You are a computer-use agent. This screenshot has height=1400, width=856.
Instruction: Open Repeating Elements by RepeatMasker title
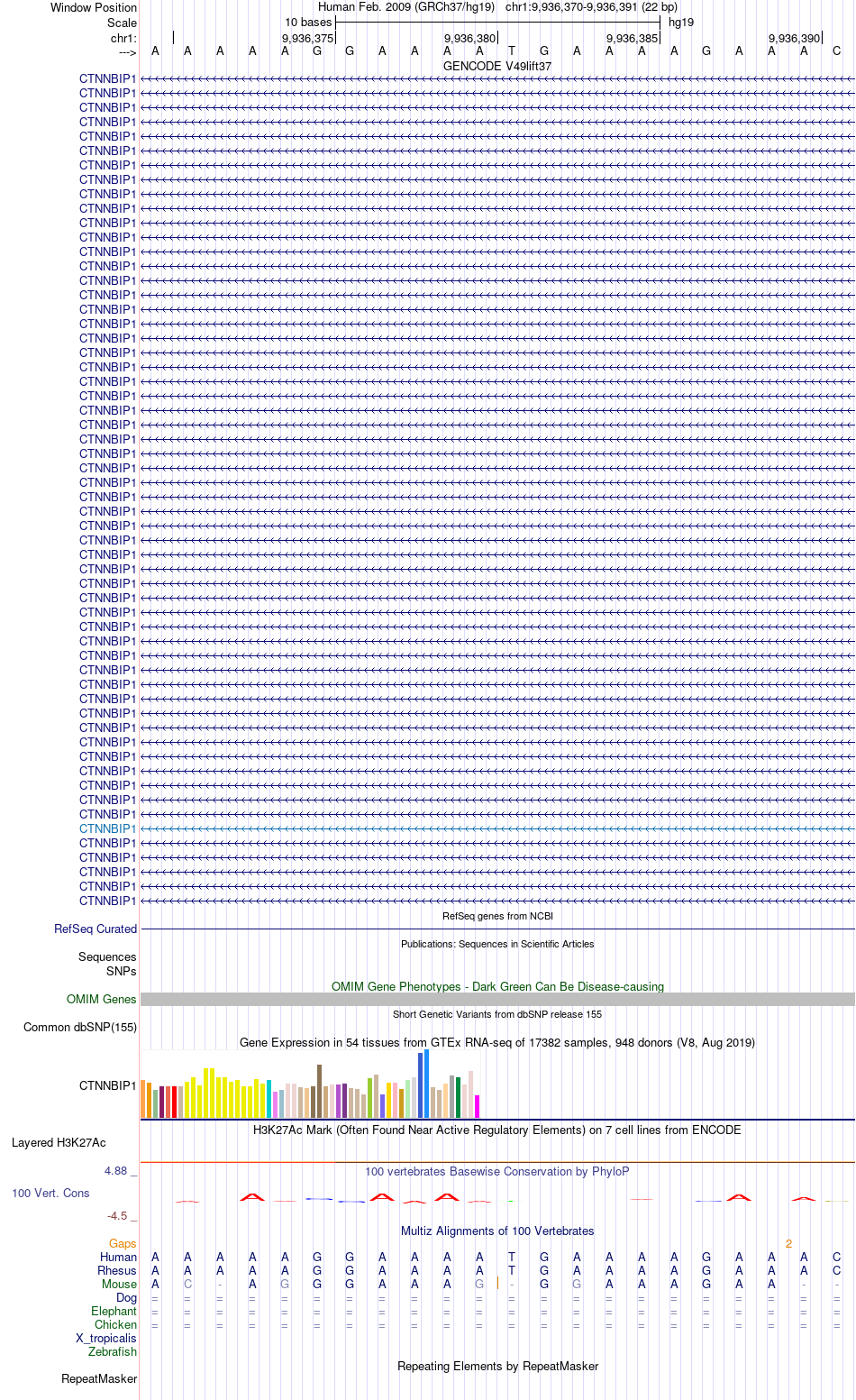point(497,1366)
